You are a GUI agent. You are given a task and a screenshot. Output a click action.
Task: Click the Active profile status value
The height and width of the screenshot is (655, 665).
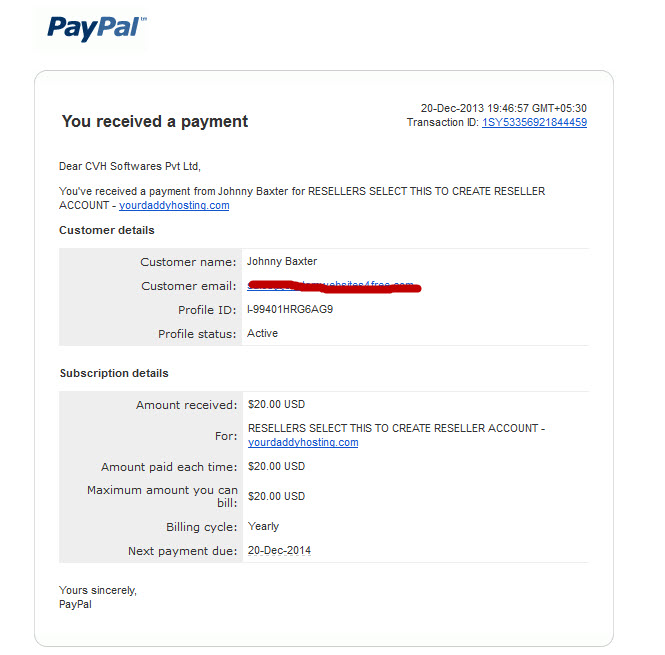(263, 333)
